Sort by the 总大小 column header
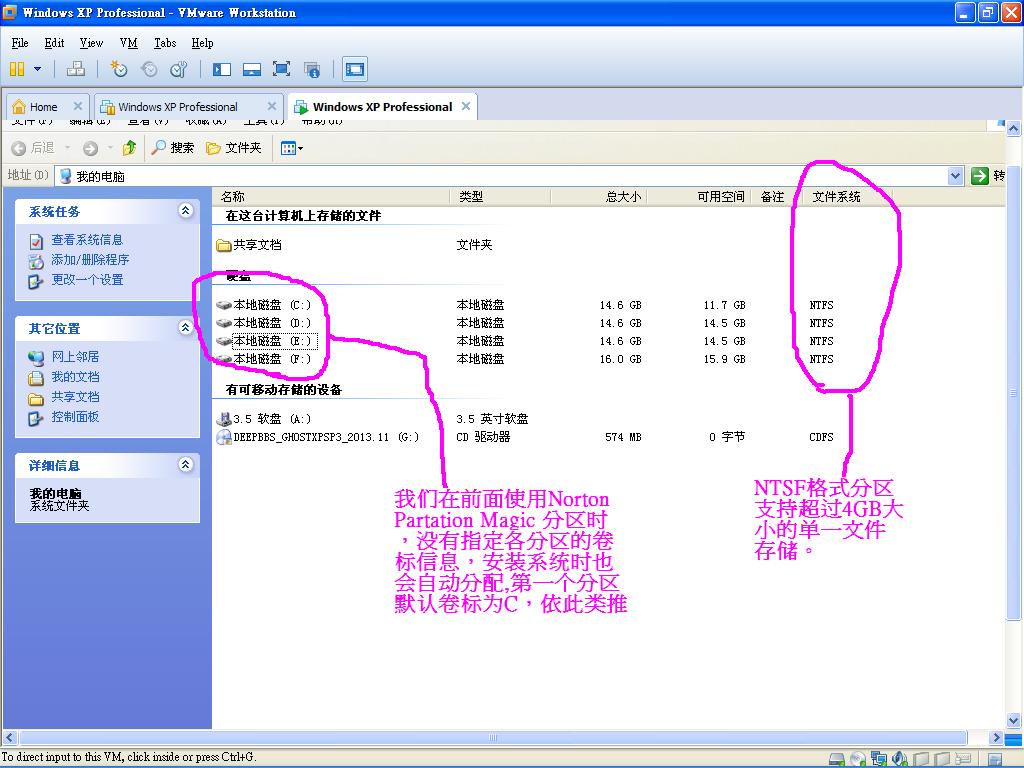This screenshot has height=768, width=1024. point(598,197)
